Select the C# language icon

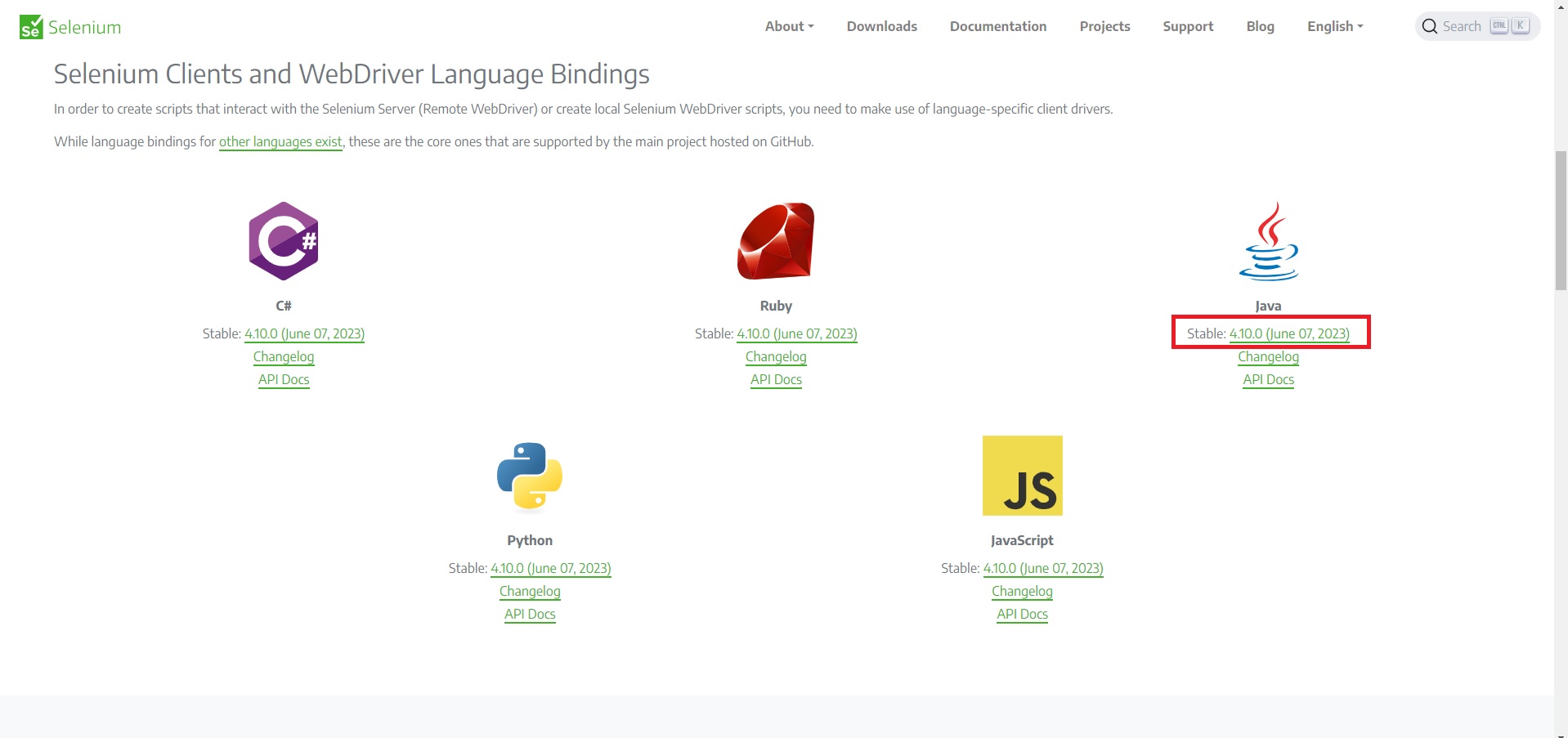(283, 240)
